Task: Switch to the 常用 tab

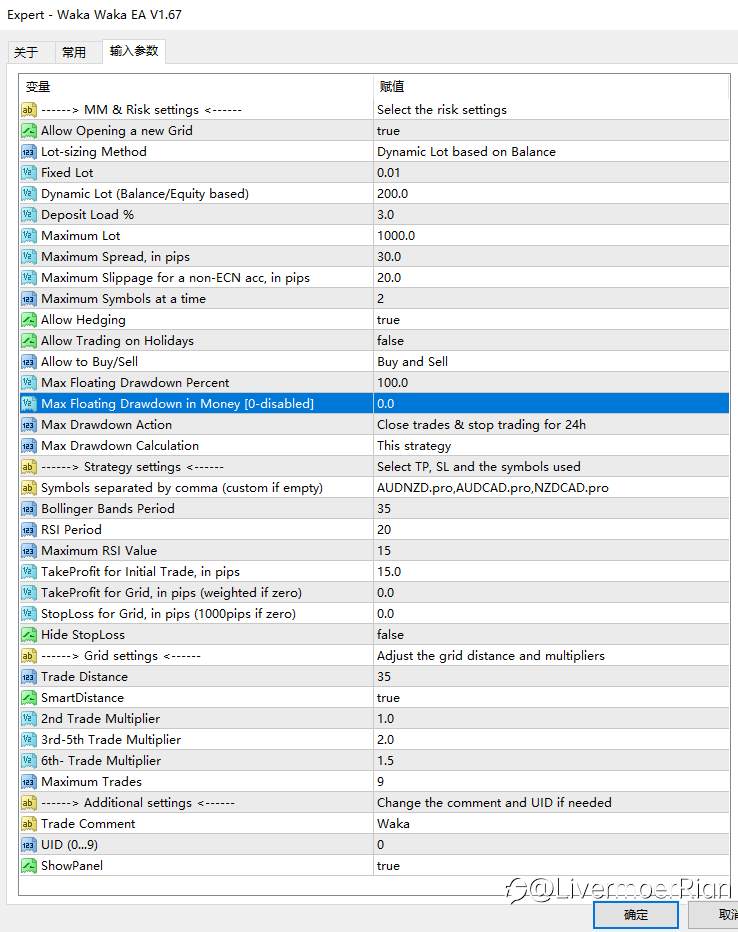Action: coord(74,52)
